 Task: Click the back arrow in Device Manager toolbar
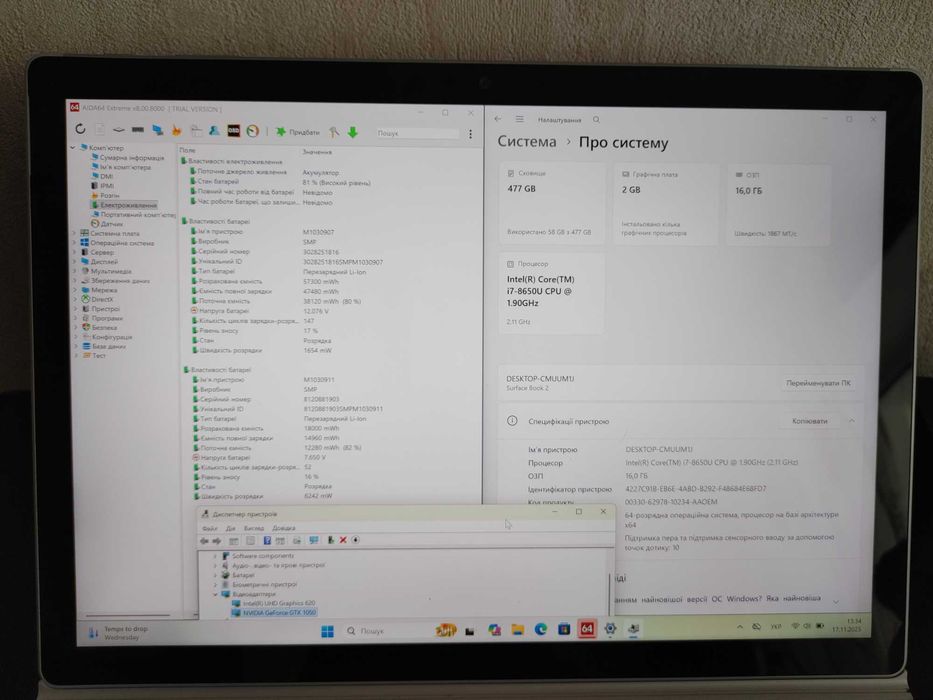[204, 541]
